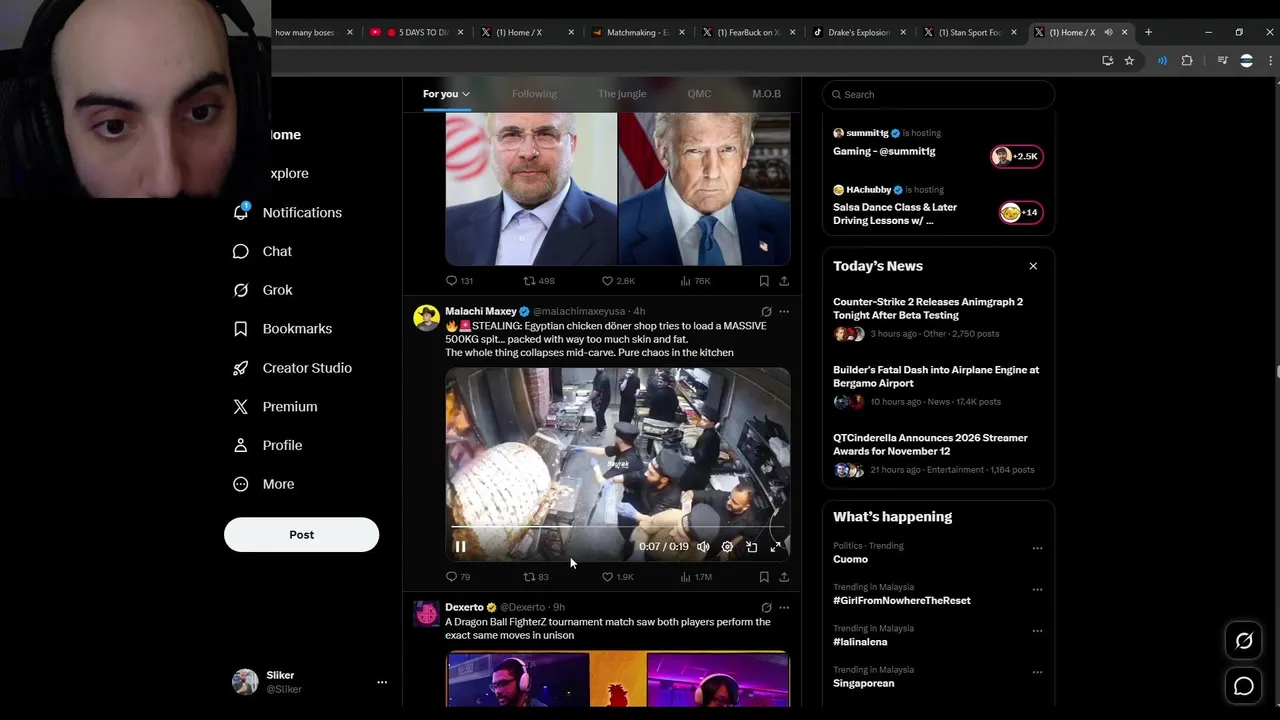The height and width of the screenshot is (720, 1280).
Task: Expand video to fullscreen
Action: (x=775, y=547)
